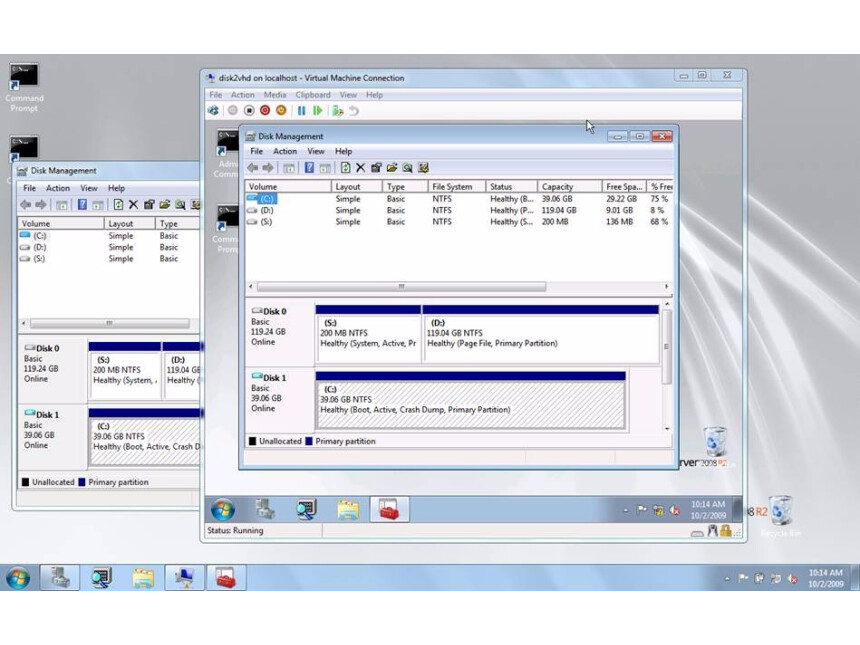The width and height of the screenshot is (860, 645).
Task: Expand hidden tray icons arrow in guest taskbar
Action: click(626, 510)
